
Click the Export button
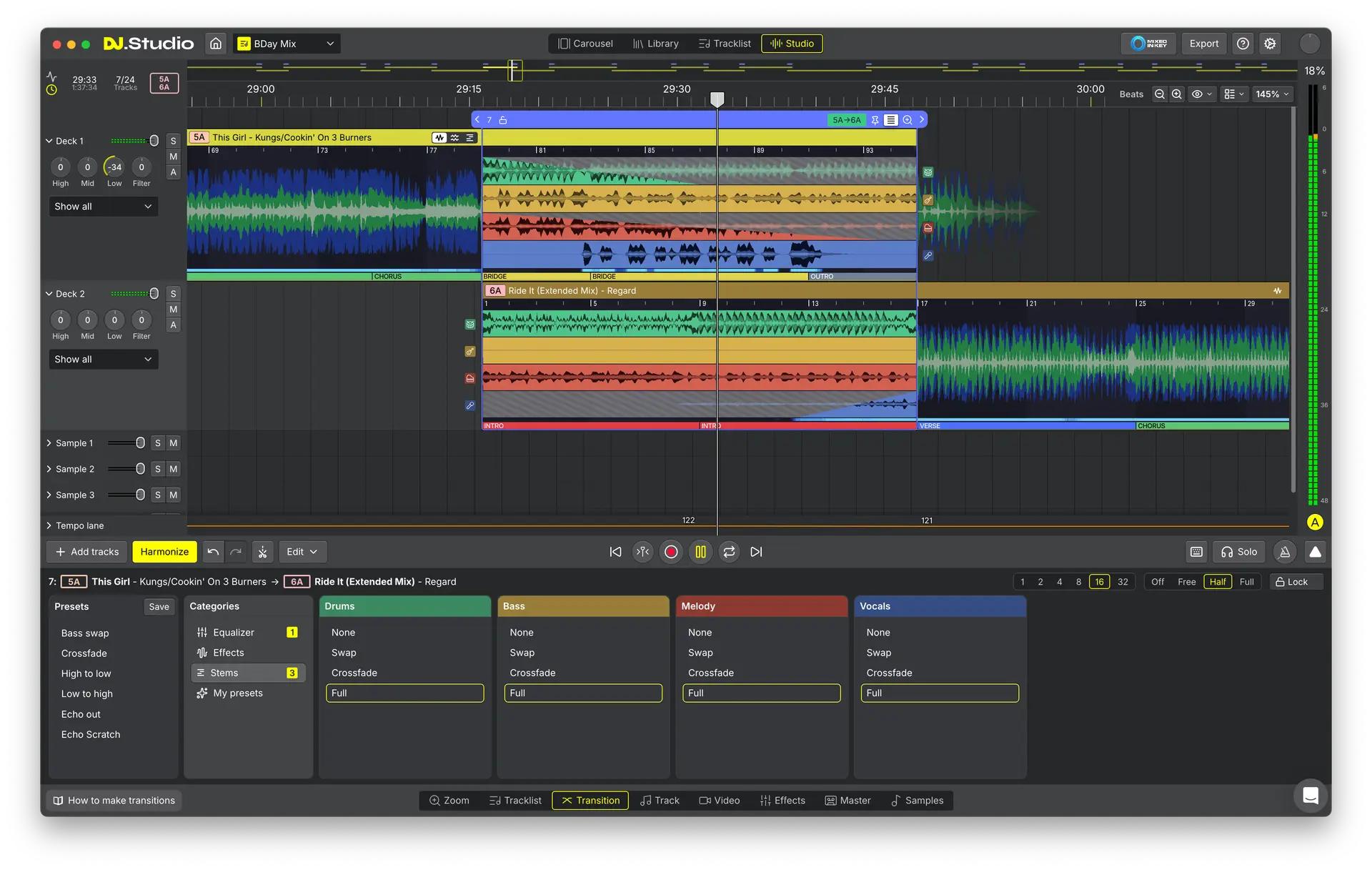point(1204,44)
